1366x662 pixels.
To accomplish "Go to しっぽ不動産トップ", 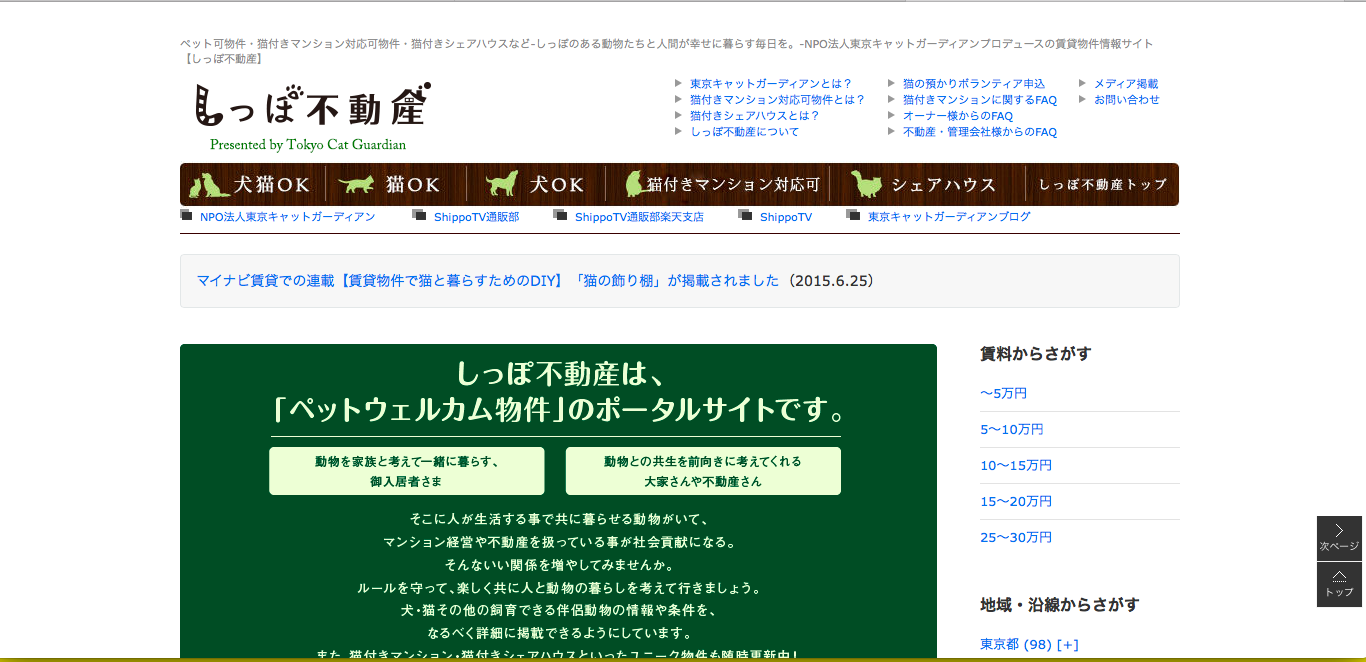I will coord(1102,185).
